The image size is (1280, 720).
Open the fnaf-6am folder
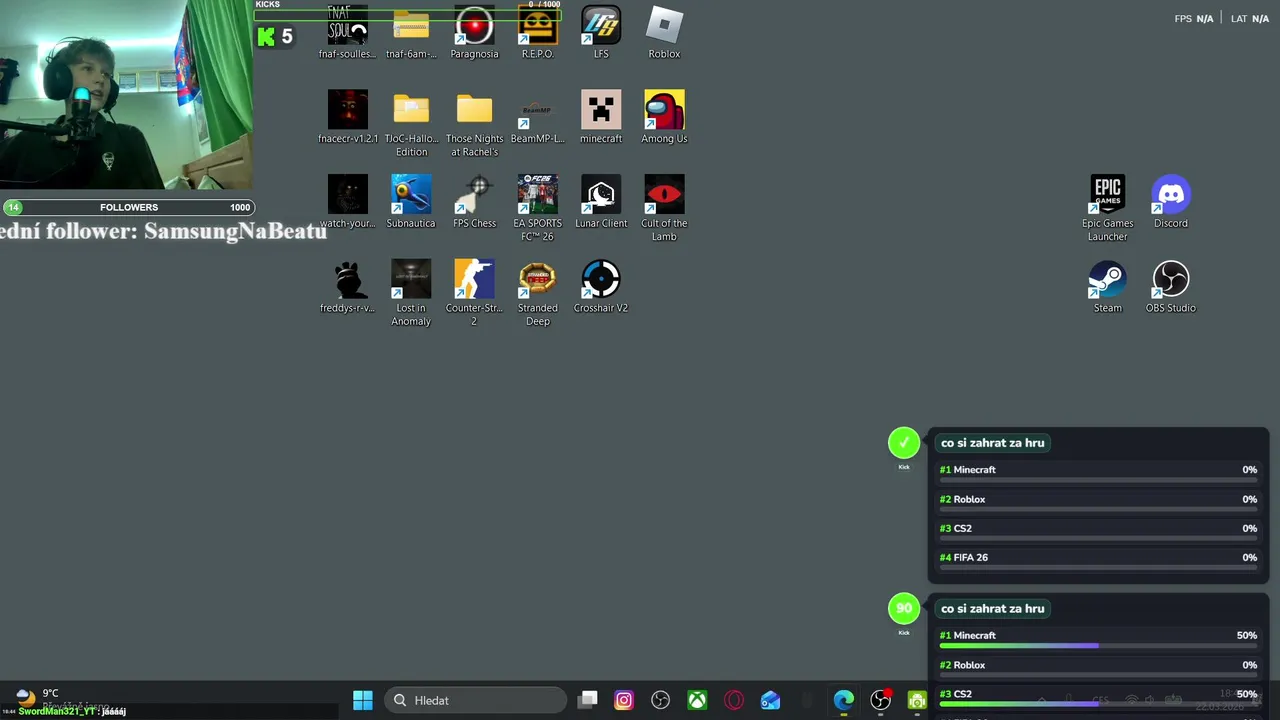(411, 33)
